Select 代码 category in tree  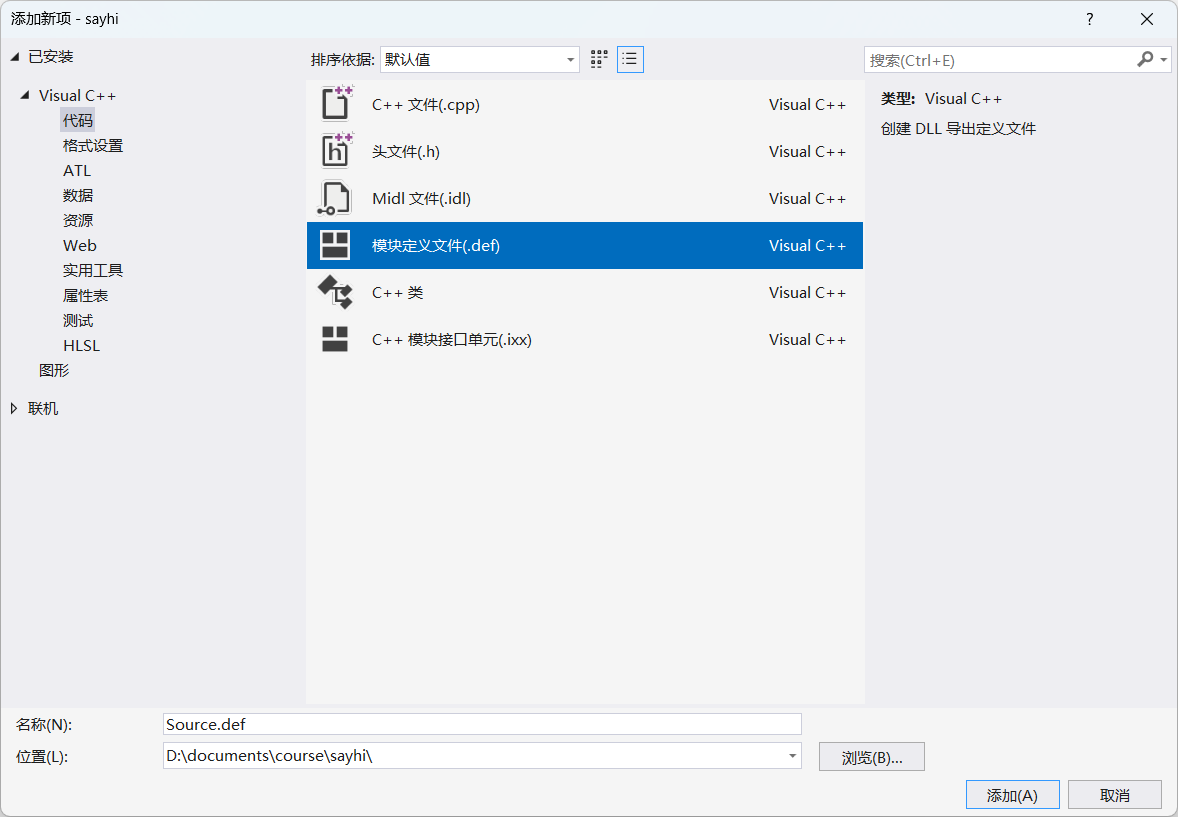[x=77, y=120]
